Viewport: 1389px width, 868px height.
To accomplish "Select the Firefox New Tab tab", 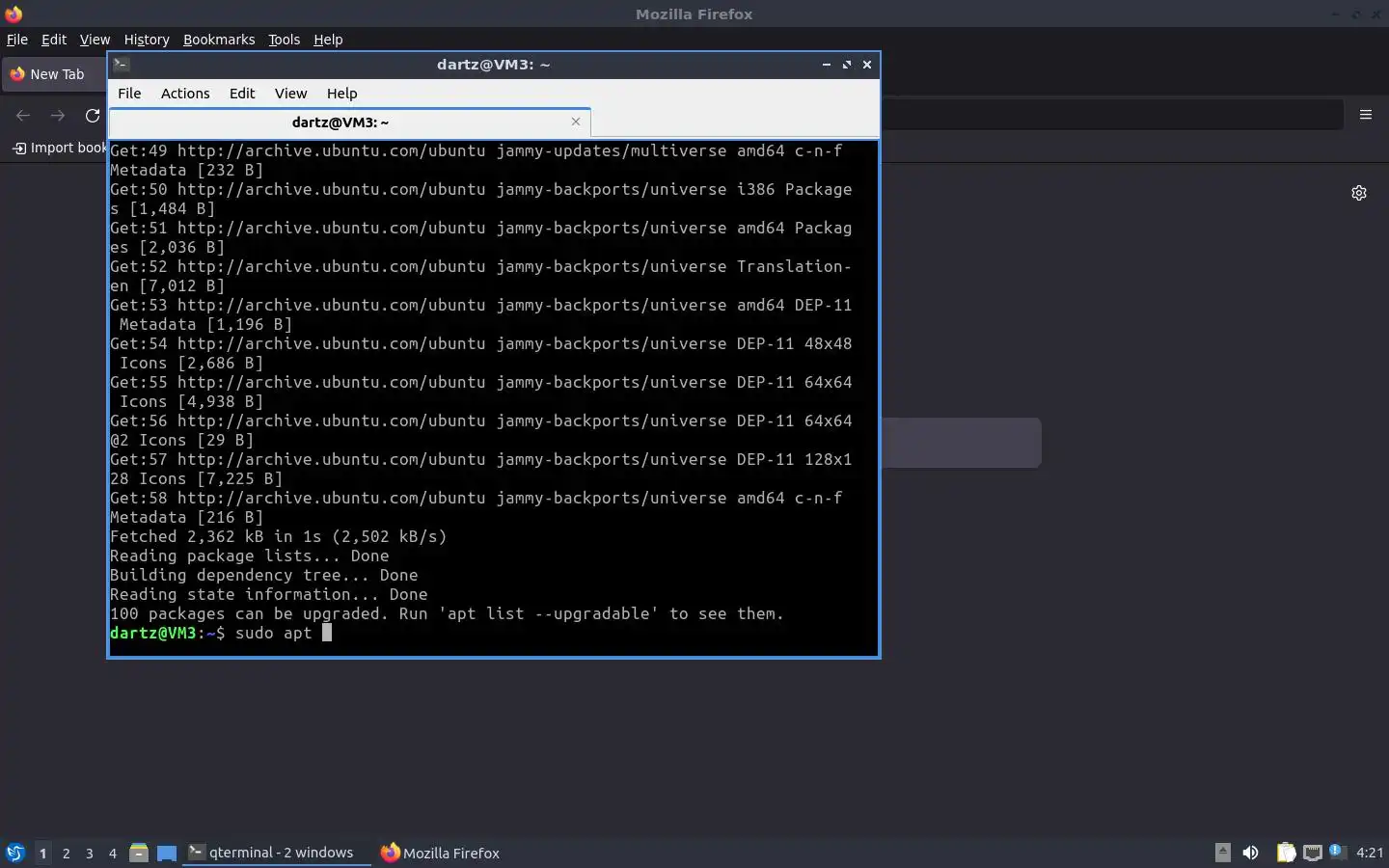I will (x=55, y=74).
